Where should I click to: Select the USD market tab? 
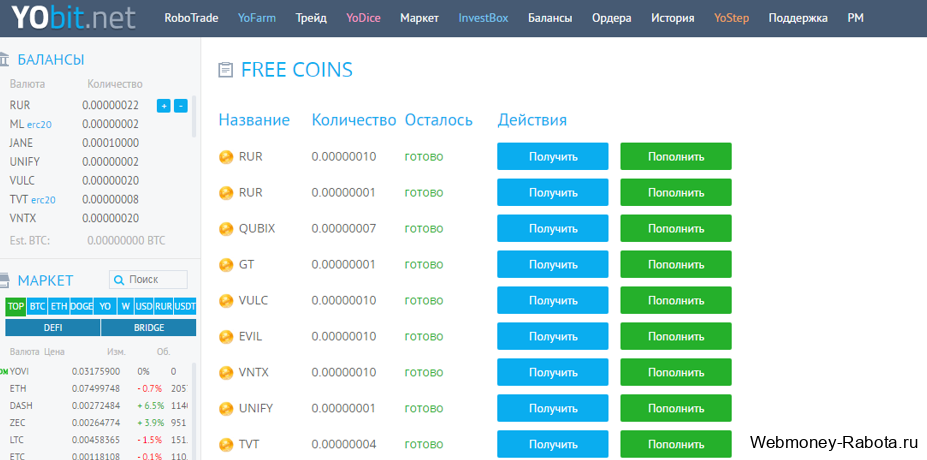[144, 307]
